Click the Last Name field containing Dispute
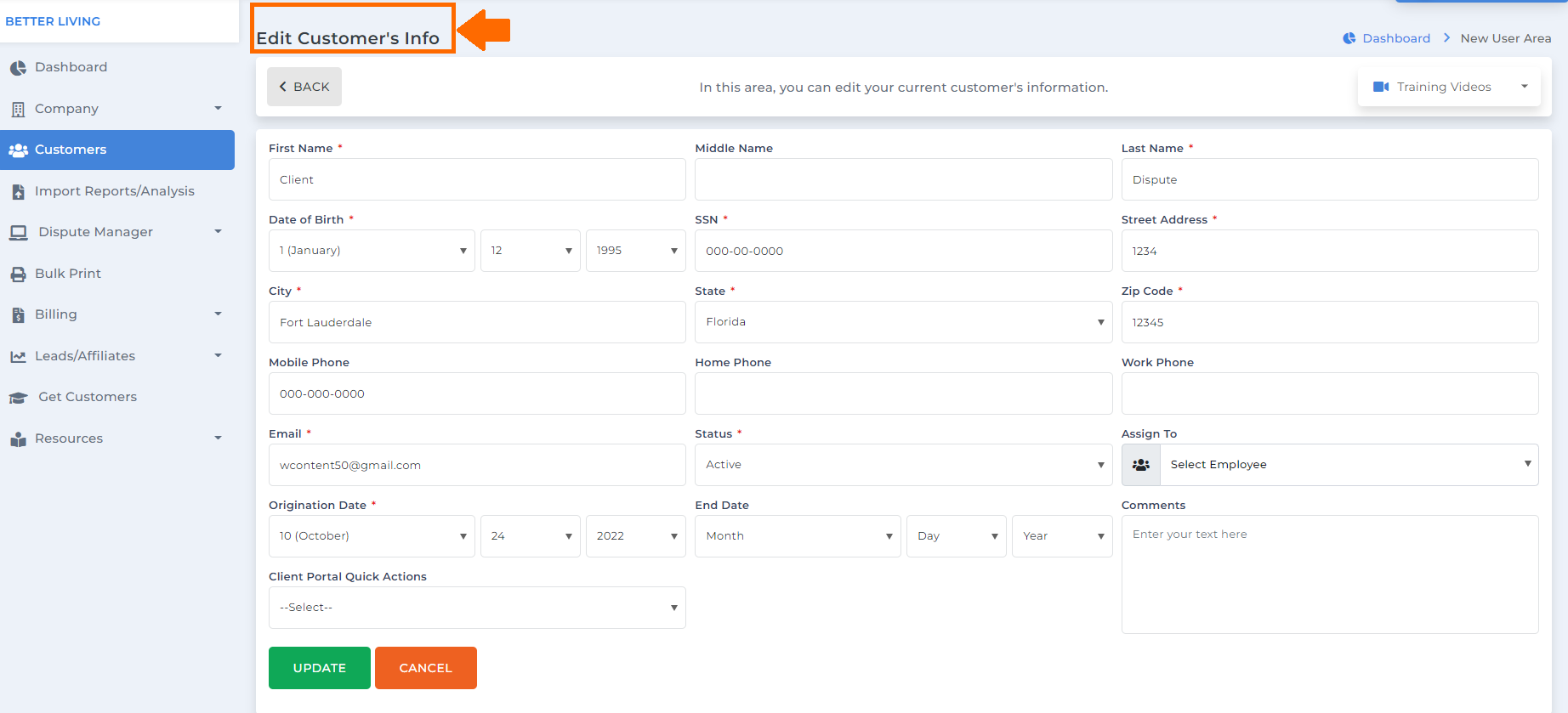 (x=1330, y=179)
